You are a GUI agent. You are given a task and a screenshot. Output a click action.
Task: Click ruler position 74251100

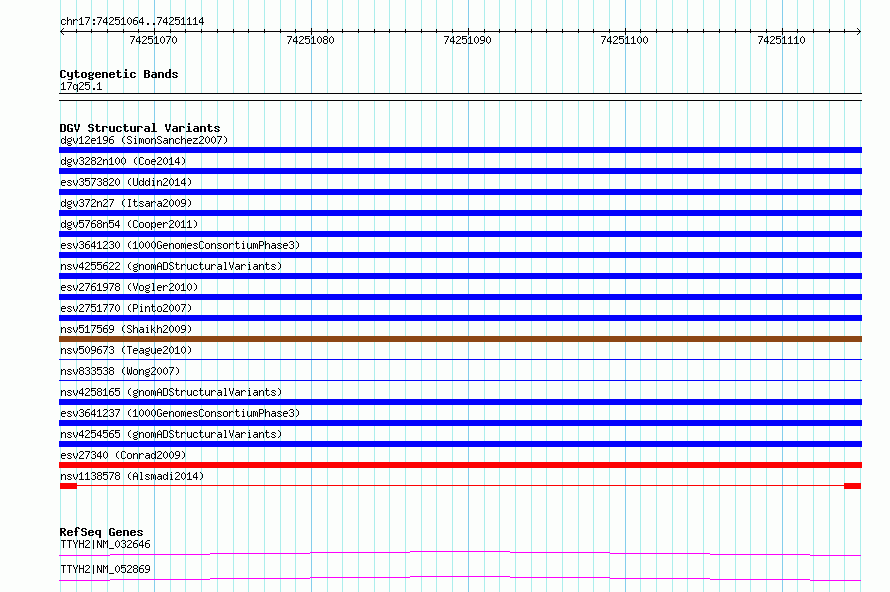pyautogui.click(x=624, y=40)
